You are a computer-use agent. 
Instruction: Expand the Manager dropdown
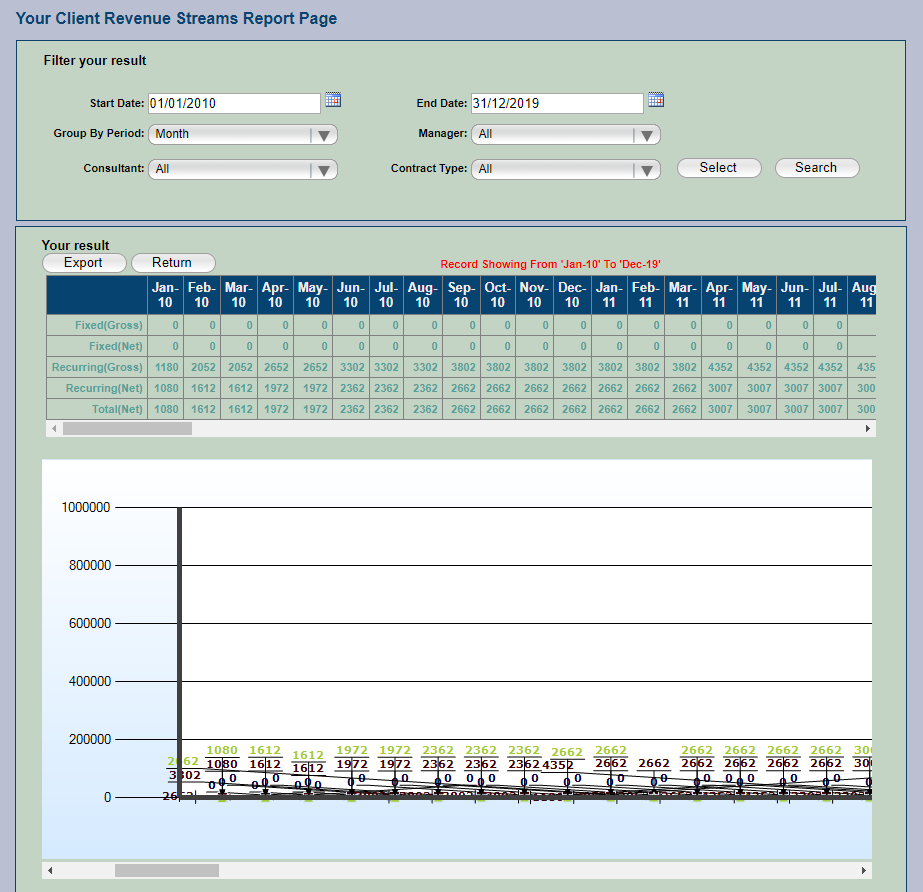click(x=566, y=134)
